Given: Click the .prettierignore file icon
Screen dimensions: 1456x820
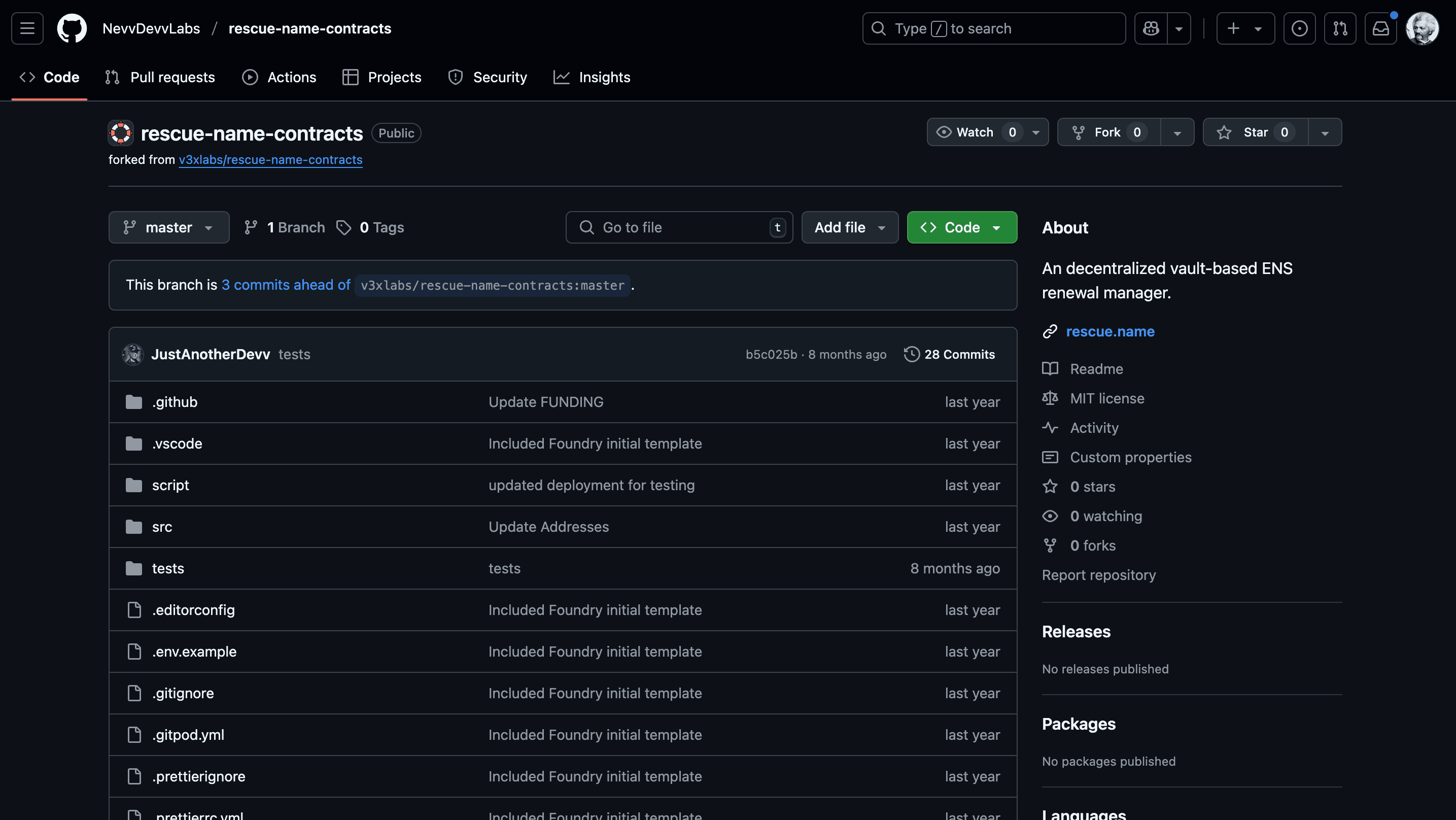Looking at the screenshot, I should click(134, 776).
